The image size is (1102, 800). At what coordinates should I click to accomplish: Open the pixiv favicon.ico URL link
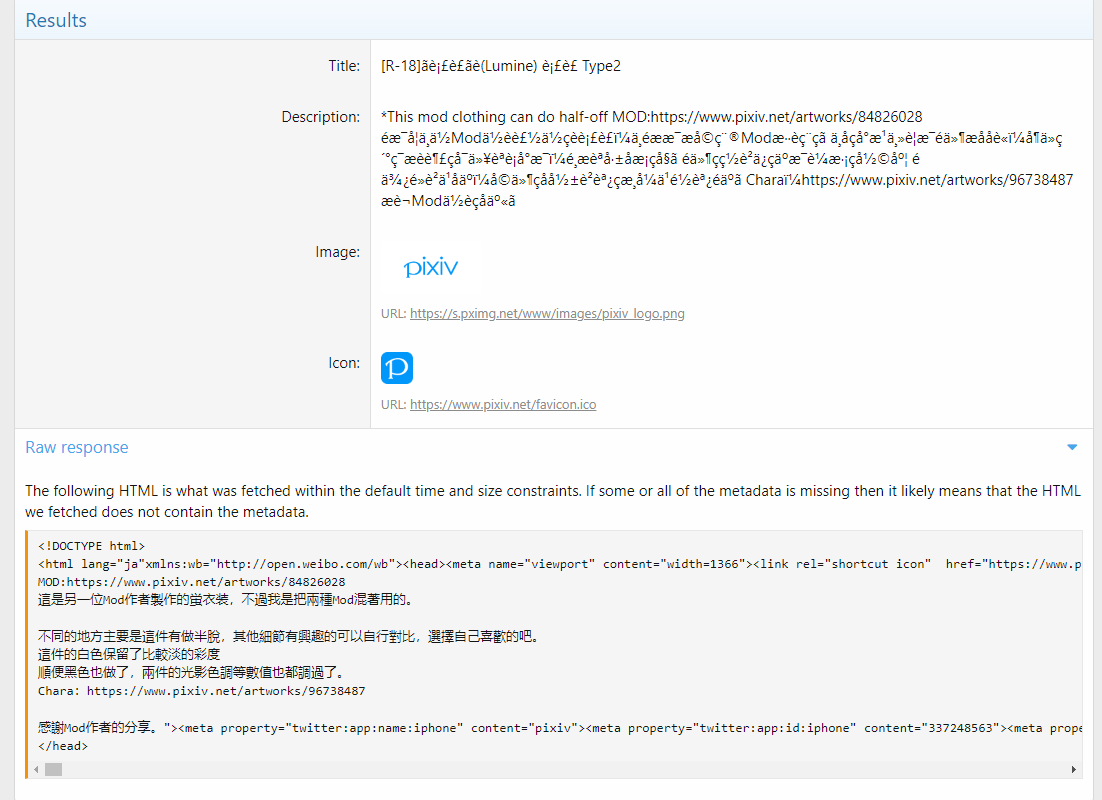point(503,405)
